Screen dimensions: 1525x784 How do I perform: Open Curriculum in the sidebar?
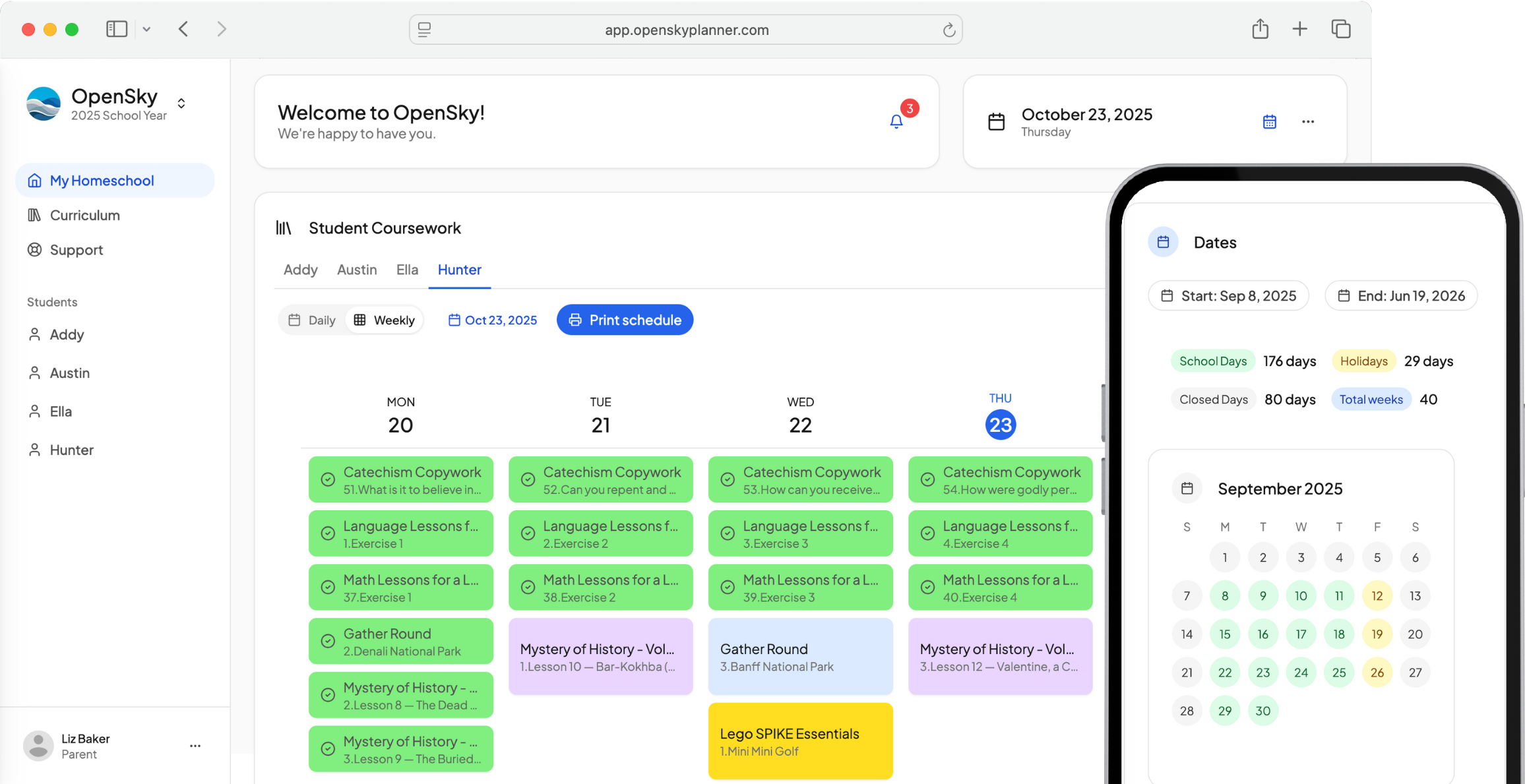tap(84, 215)
